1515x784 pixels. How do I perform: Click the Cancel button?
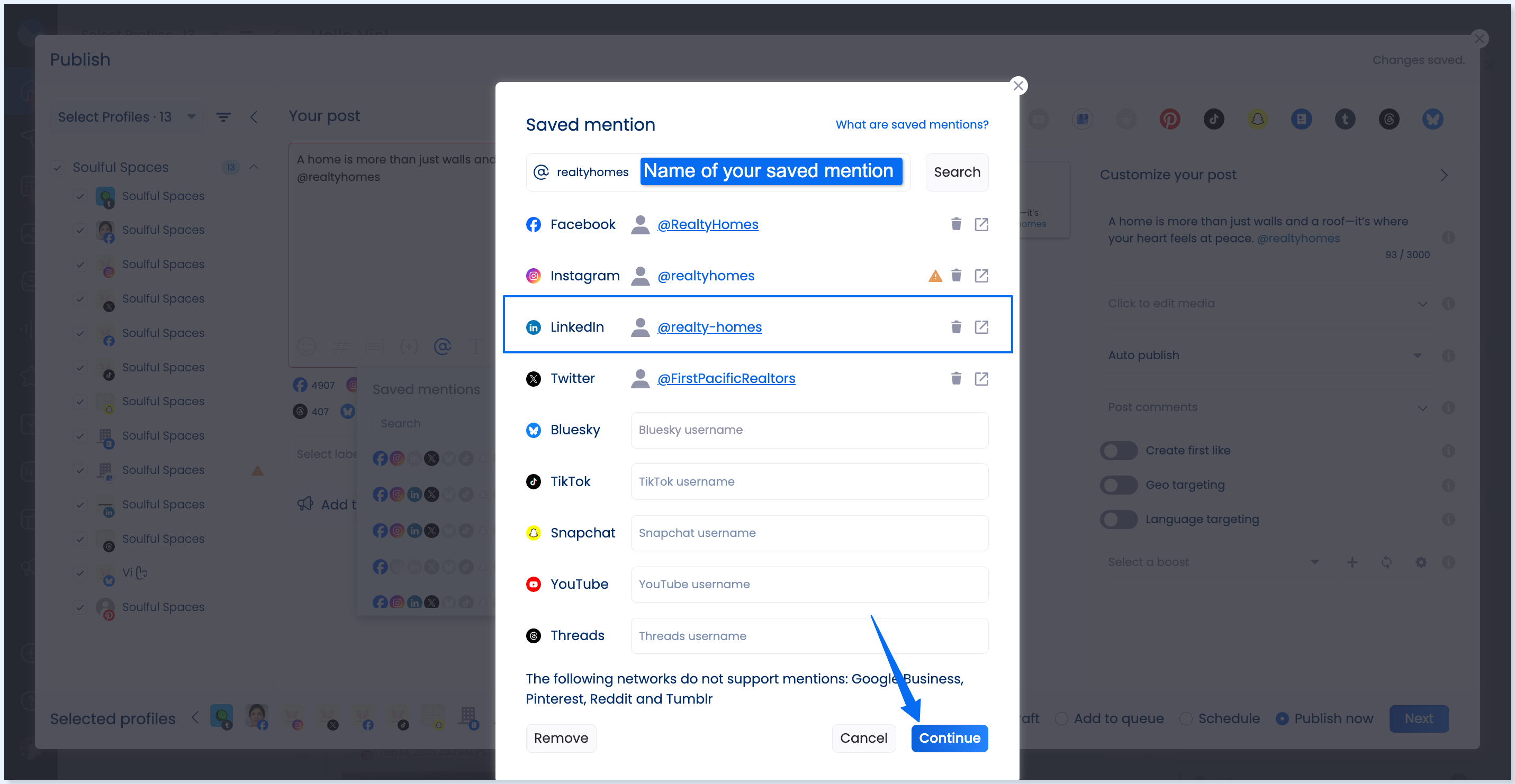[863, 737]
